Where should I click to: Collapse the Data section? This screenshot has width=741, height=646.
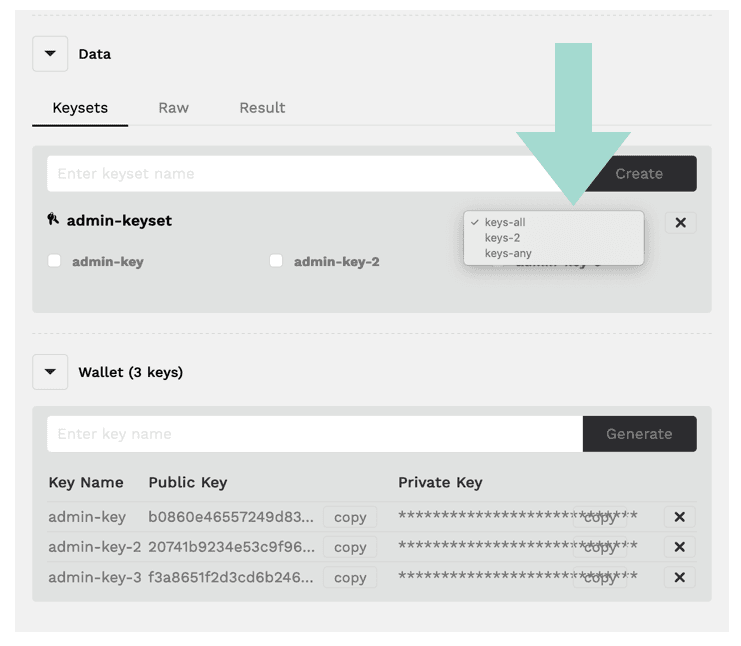pyautogui.click(x=50, y=54)
